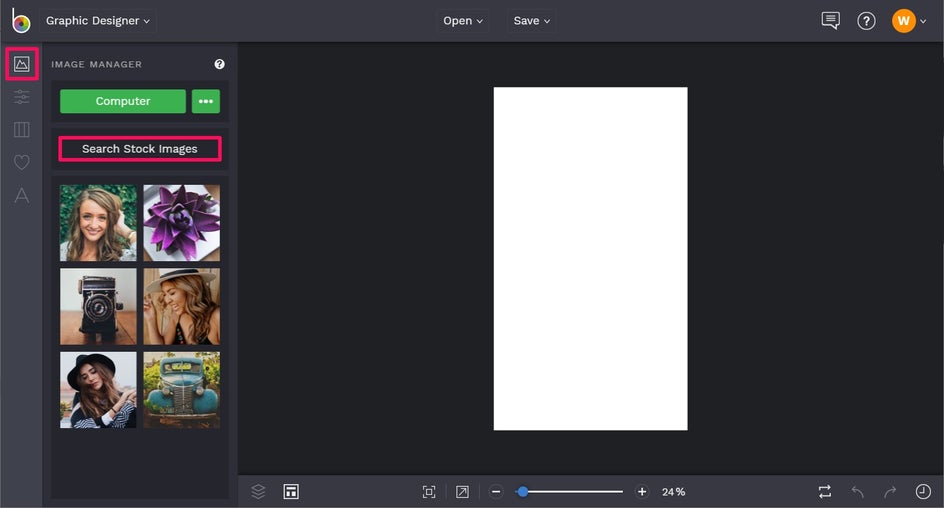Select the smiling woman portrait thumbnail
This screenshot has height=508, width=944.
98,223
